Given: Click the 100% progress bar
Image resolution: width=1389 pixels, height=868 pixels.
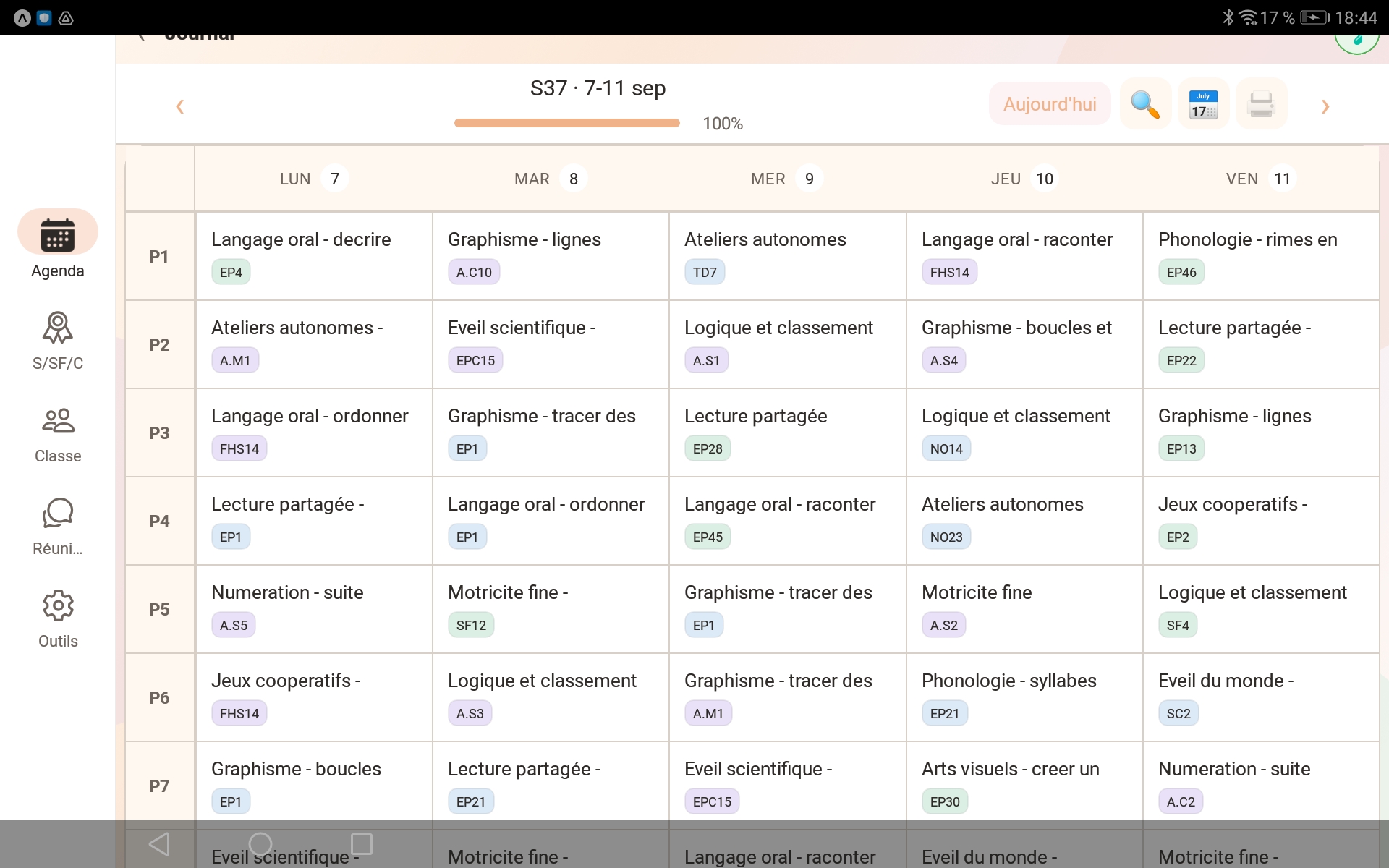Looking at the screenshot, I should [x=566, y=123].
